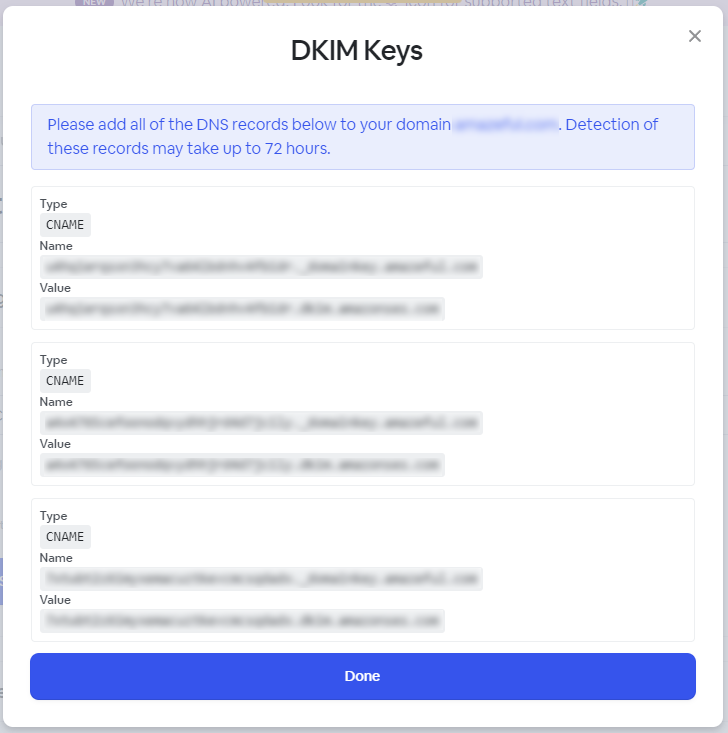The height and width of the screenshot is (733, 728).
Task: Select the third record's Value field value
Action: [242, 621]
